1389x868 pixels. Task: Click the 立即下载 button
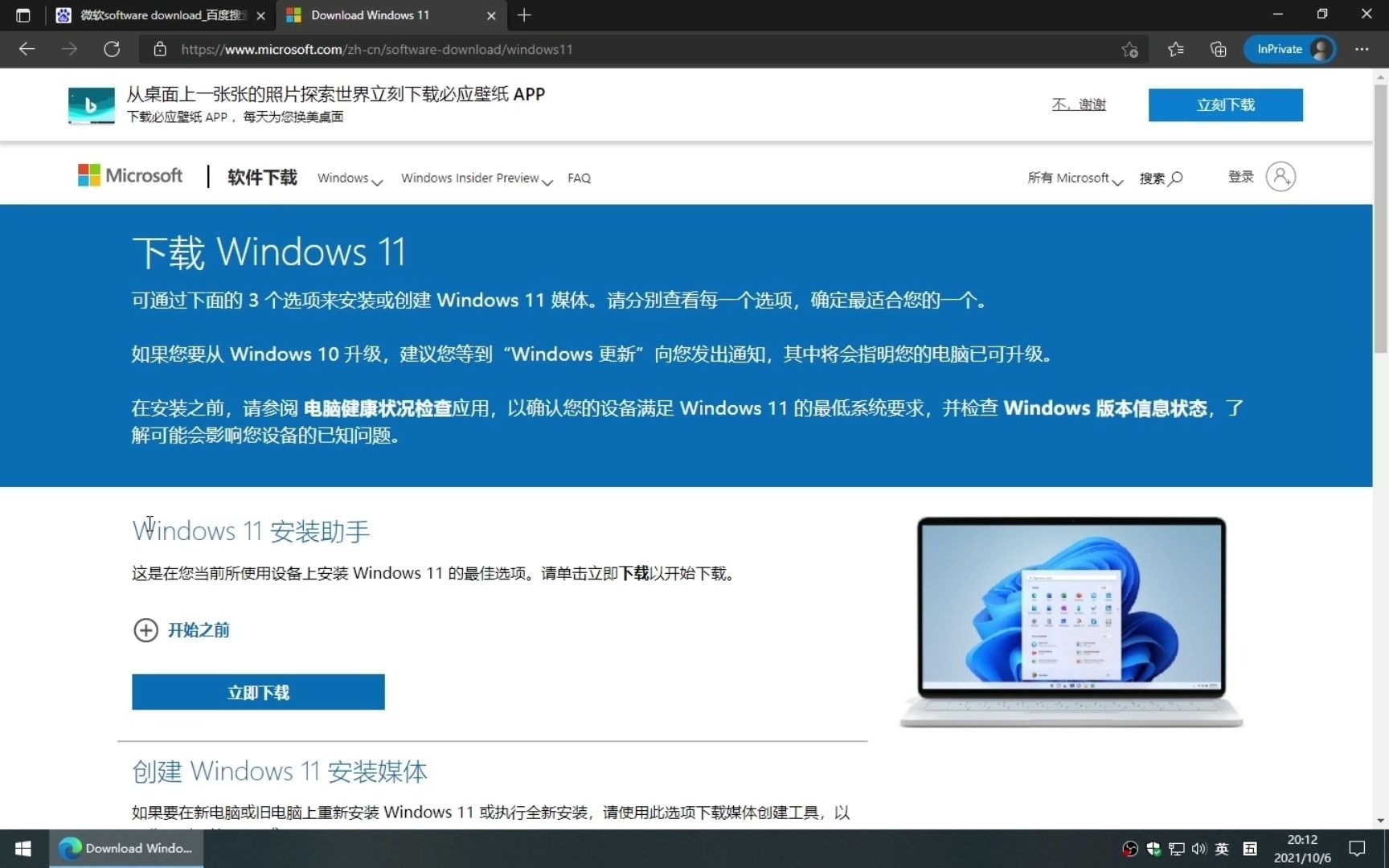tap(258, 692)
